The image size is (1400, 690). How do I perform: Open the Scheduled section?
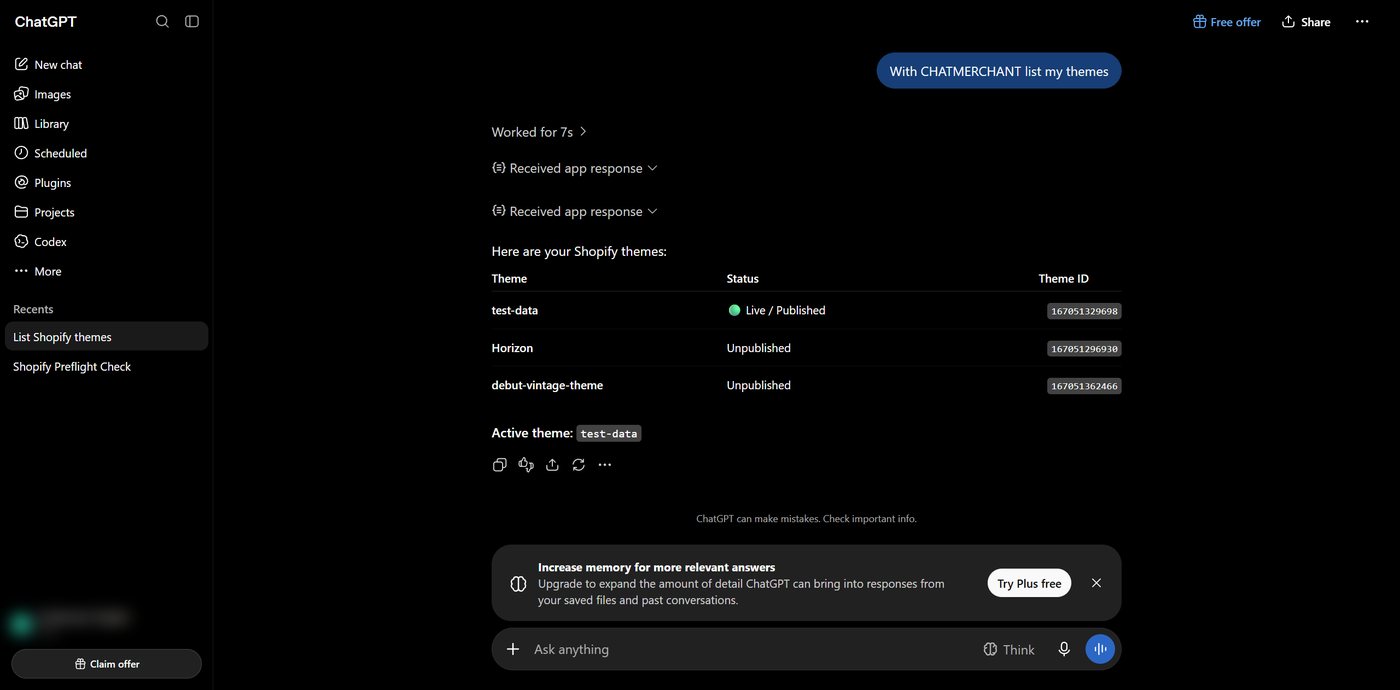point(105,153)
